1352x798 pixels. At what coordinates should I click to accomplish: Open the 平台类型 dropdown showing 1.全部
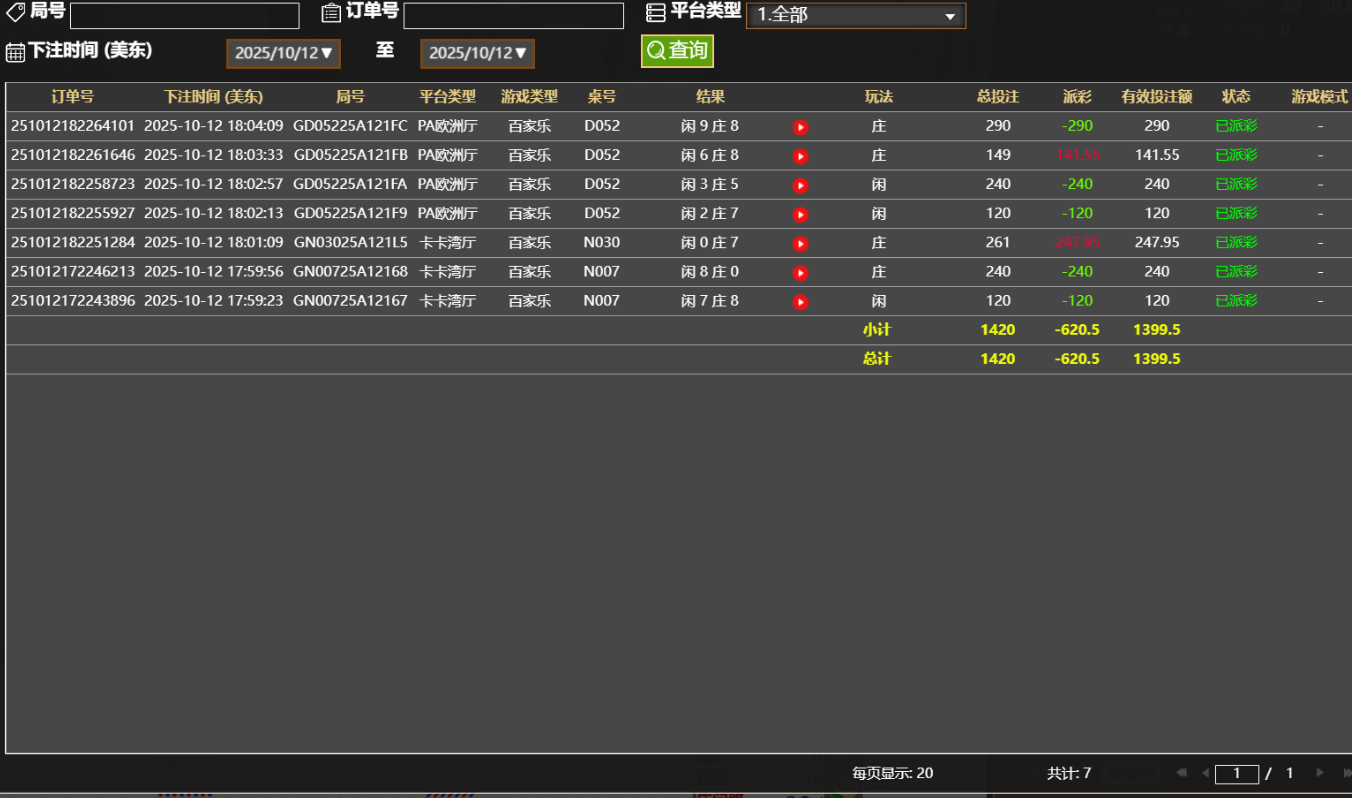tap(855, 16)
